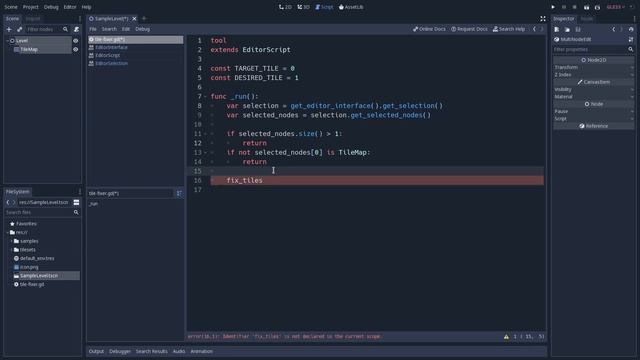Add a new node with plus icon
The height and width of the screenshot is (360, 640).
9,29
